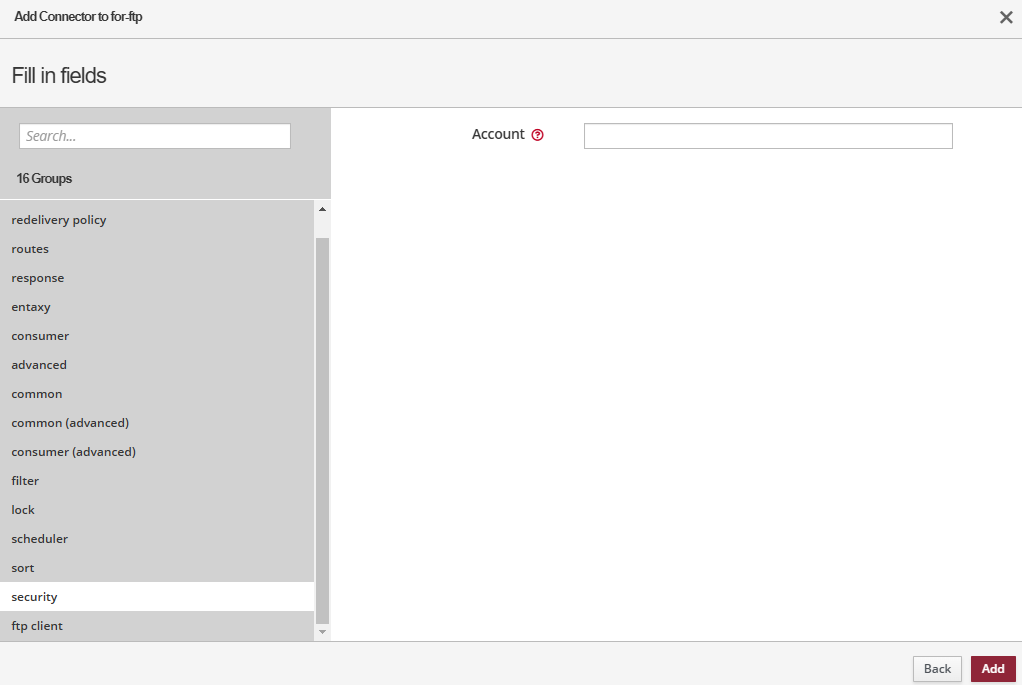The image size is (1022, 685).
Task: Select the response group
Action: point(38,278)
